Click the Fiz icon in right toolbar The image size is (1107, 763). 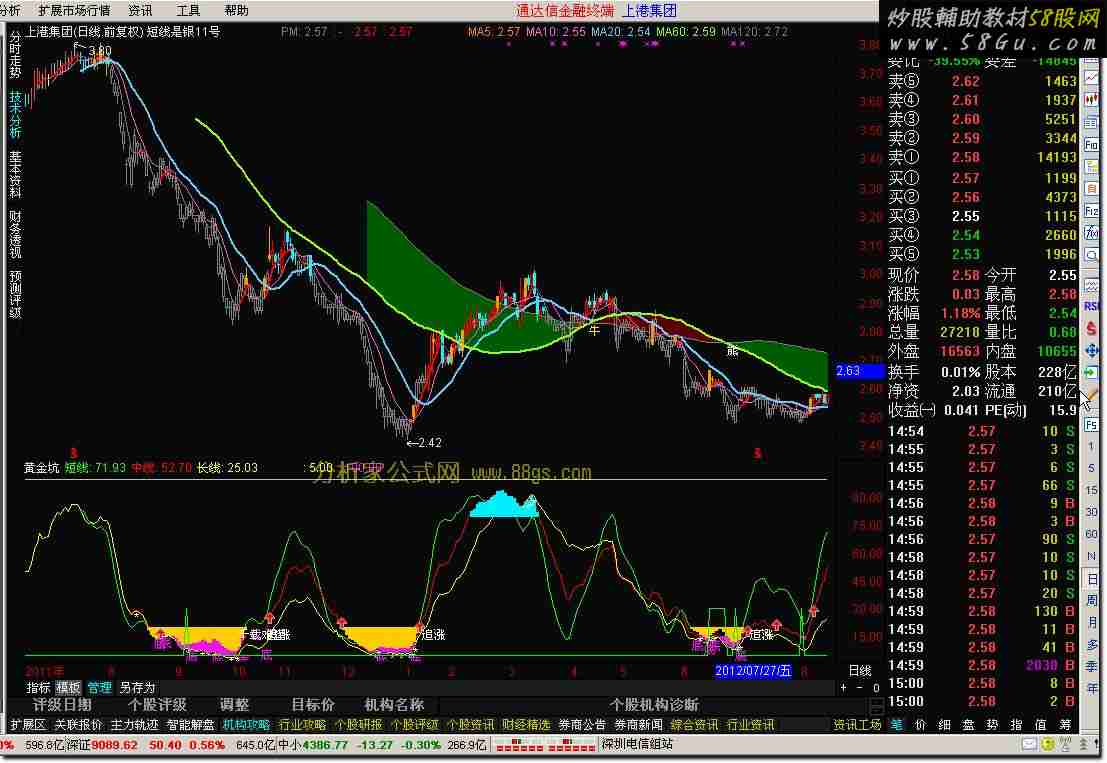pyautogui.click(x=1091, y=211)
